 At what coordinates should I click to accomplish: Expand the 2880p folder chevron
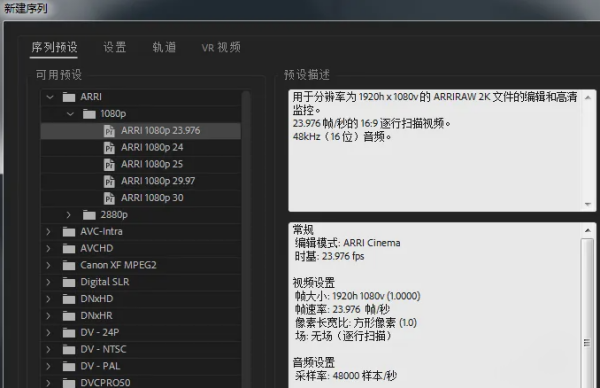click(x=68, y=215)
